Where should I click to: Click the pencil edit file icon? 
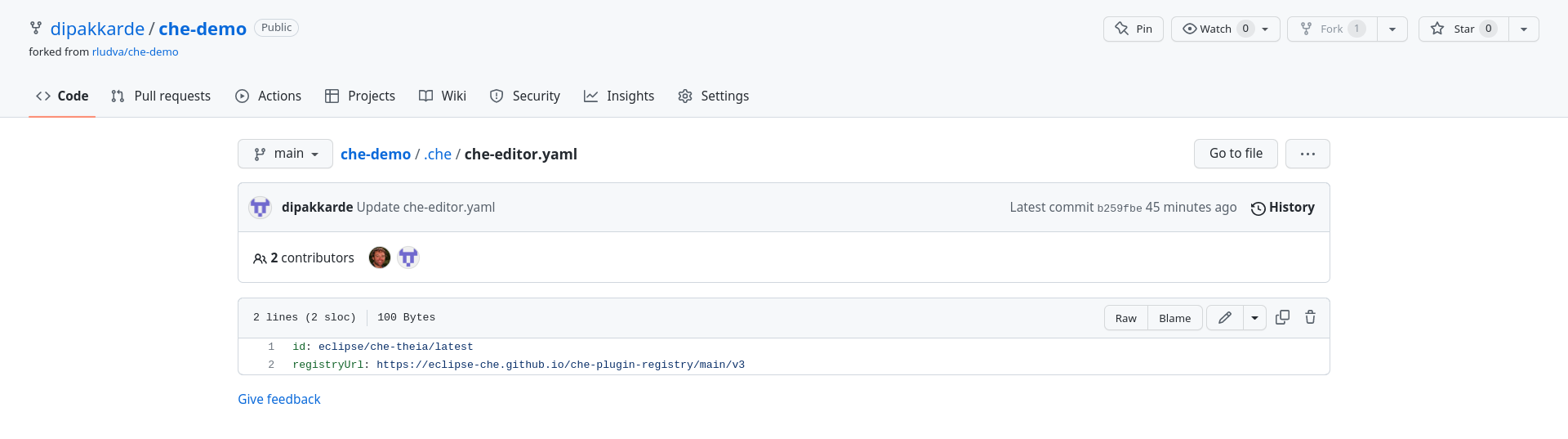[1224, 318]
